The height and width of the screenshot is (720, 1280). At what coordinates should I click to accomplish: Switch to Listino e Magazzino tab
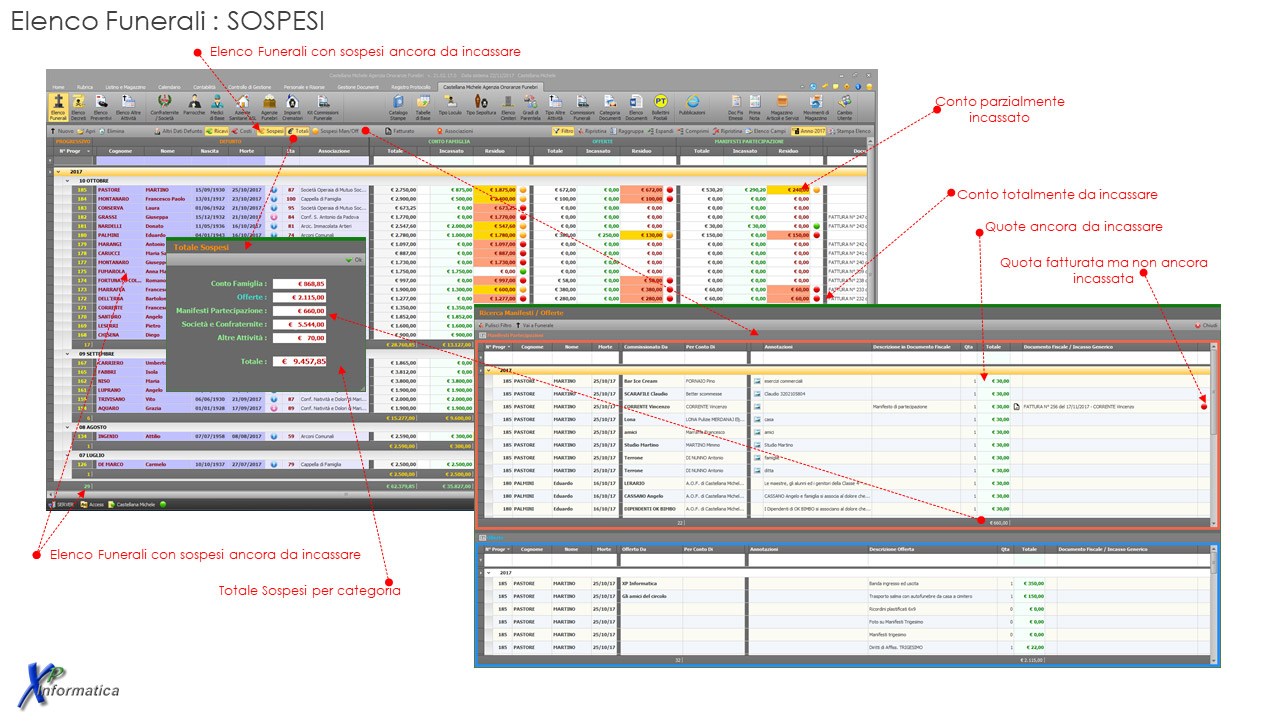125,87
